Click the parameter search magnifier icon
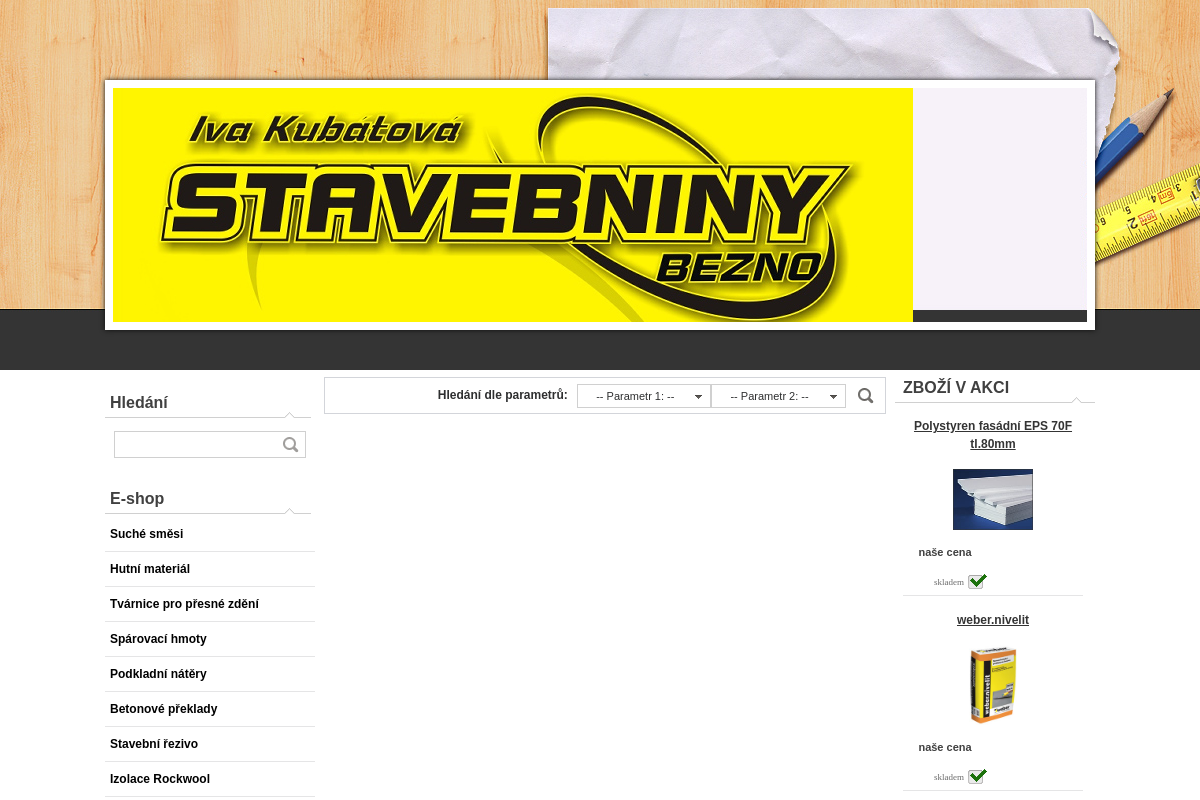Image resolution: width=1200 pixels, height=800 pixels. tap(866, 396)
